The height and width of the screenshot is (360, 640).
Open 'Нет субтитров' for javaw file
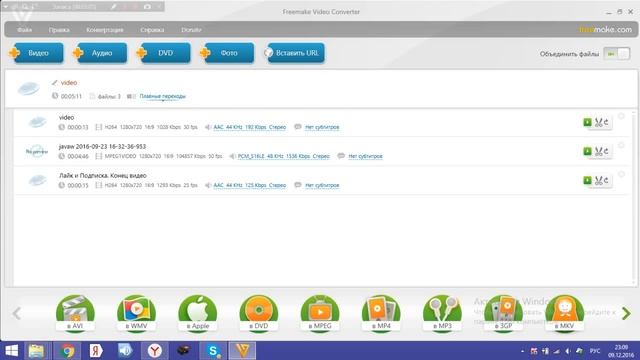point(365,156)
